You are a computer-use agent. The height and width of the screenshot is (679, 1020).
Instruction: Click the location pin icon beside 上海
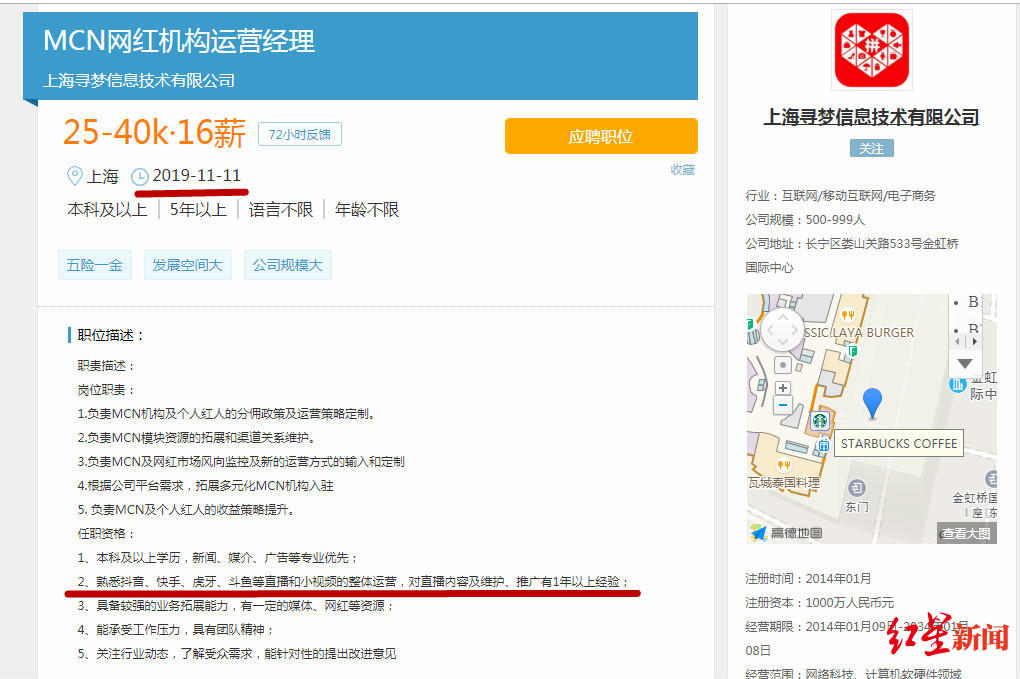[75, 176]
